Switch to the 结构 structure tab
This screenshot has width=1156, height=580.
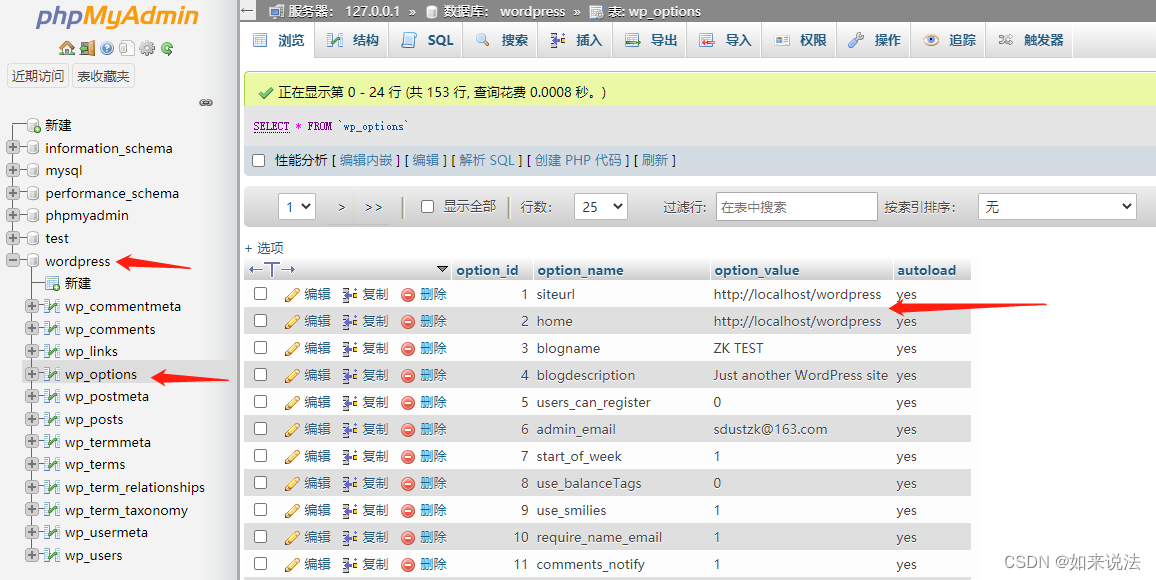point(352,41)
